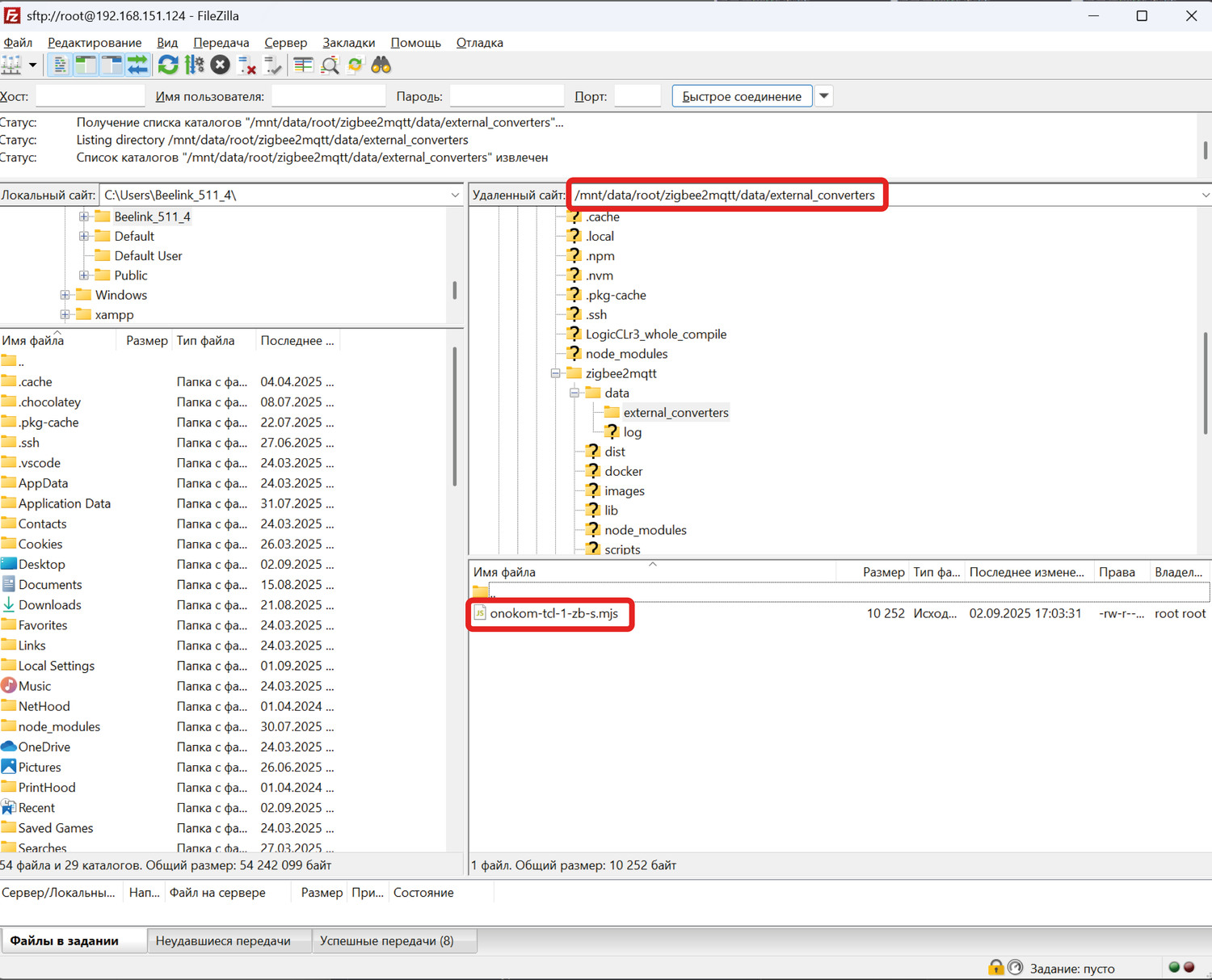1212x980 pixels.
Task: Click the binoculars file search icon
Action: (381, 65)
